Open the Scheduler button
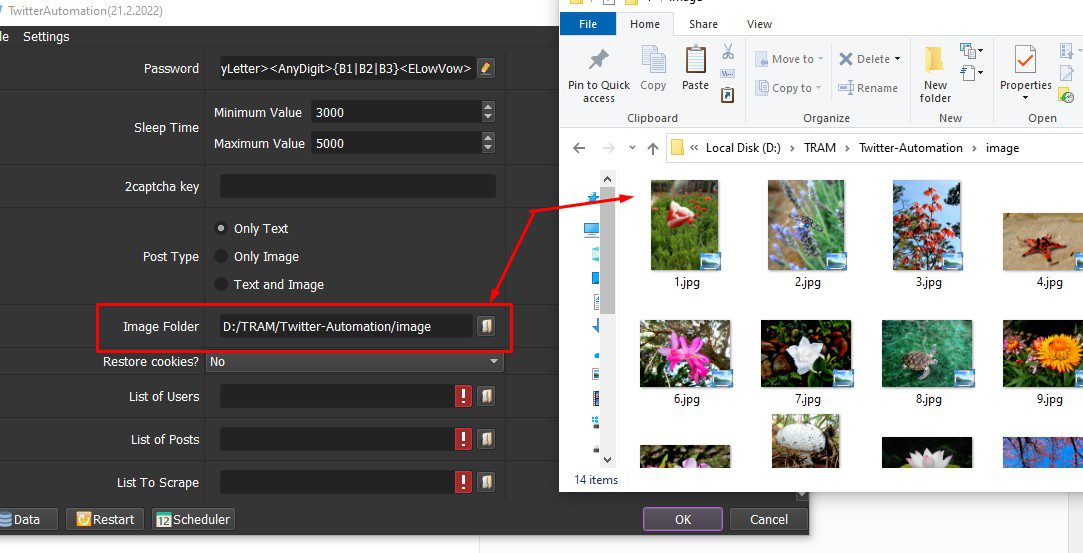The image size is (1083, 553). click(x=193, y=519)
